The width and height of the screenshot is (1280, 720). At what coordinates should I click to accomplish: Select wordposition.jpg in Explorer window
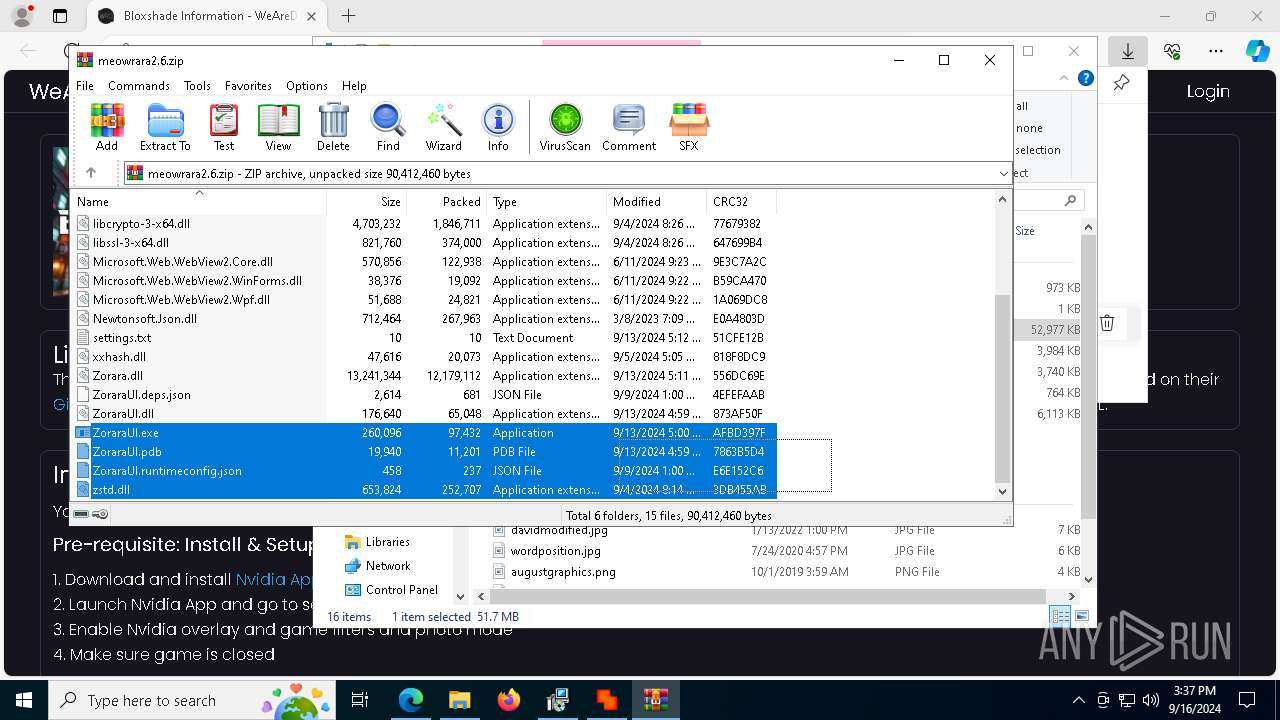pos(555,551)
